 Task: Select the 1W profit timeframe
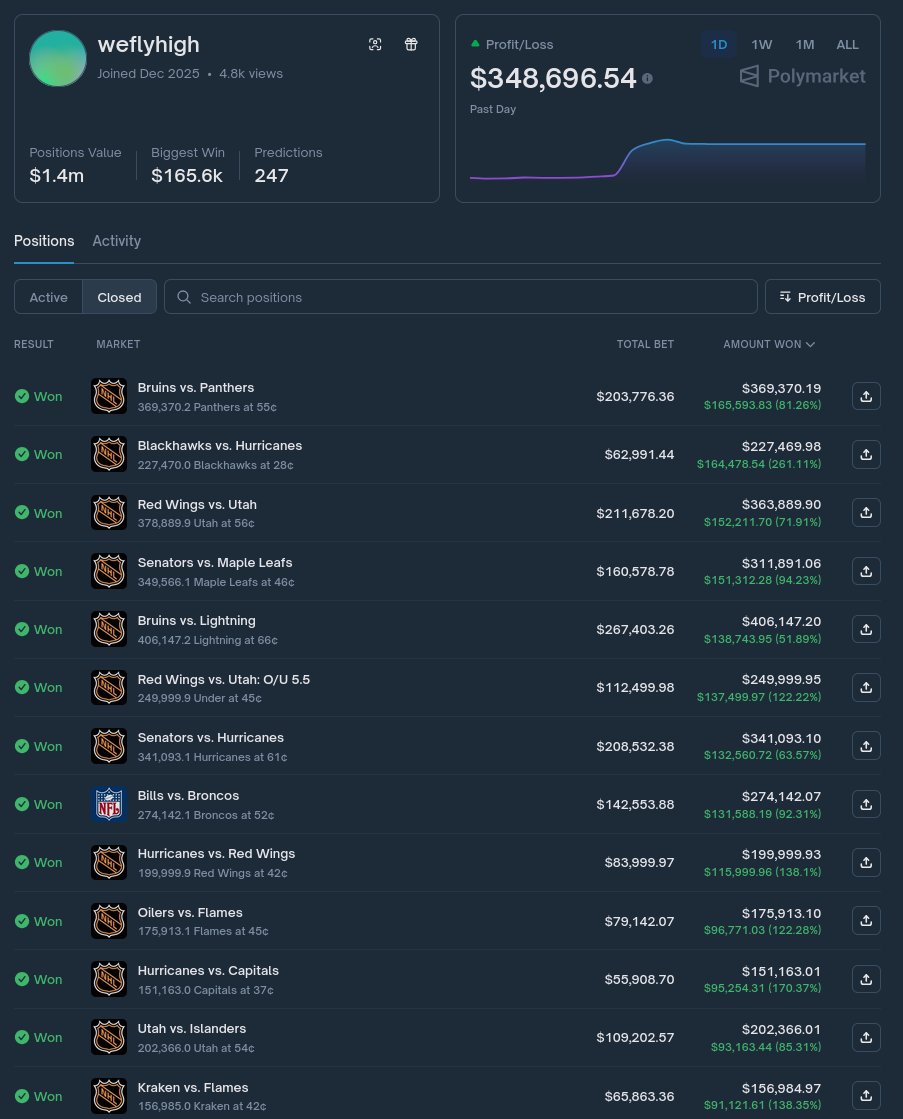pos(762,44)
